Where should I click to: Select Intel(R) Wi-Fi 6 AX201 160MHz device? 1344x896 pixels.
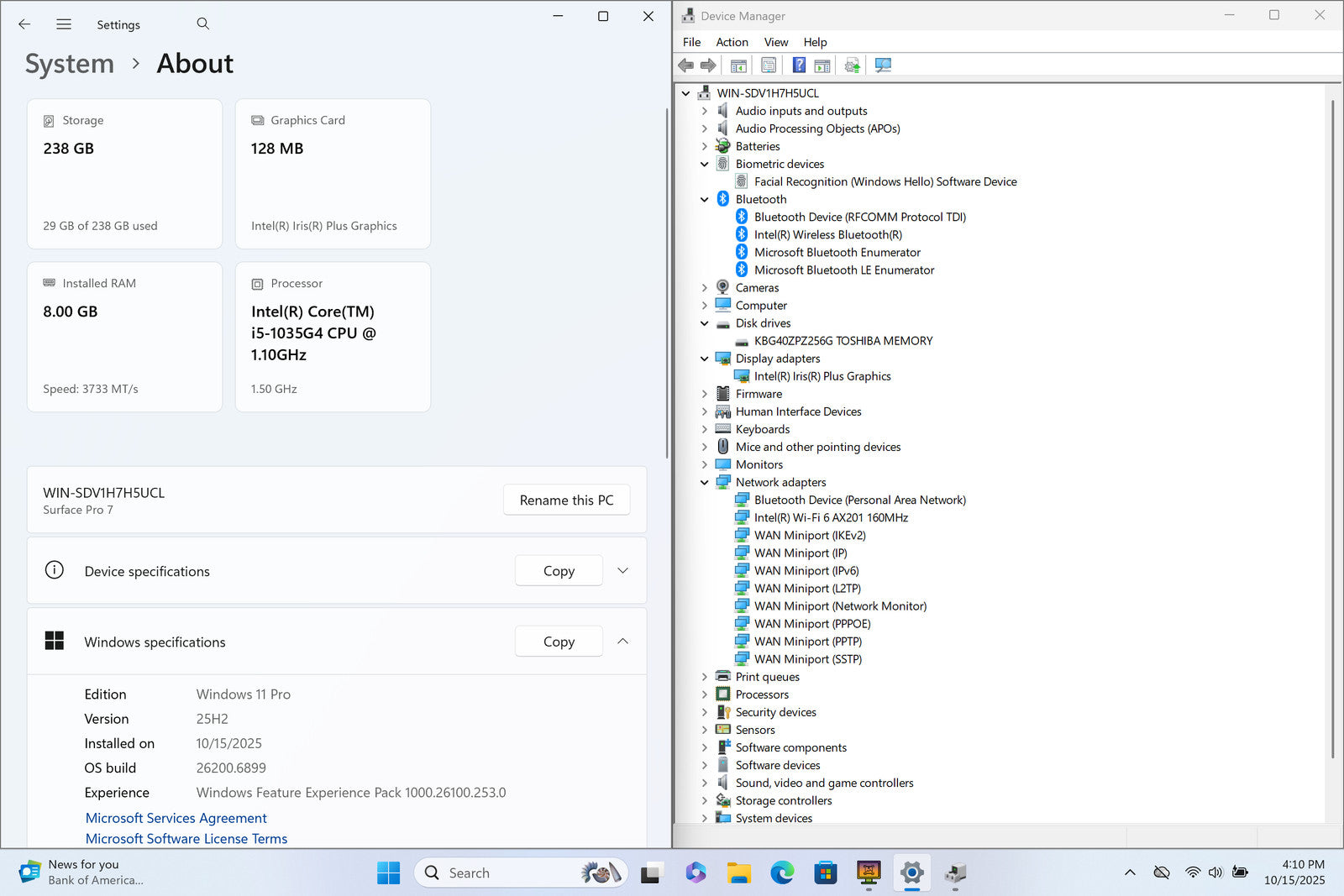(x=830, y=518)
